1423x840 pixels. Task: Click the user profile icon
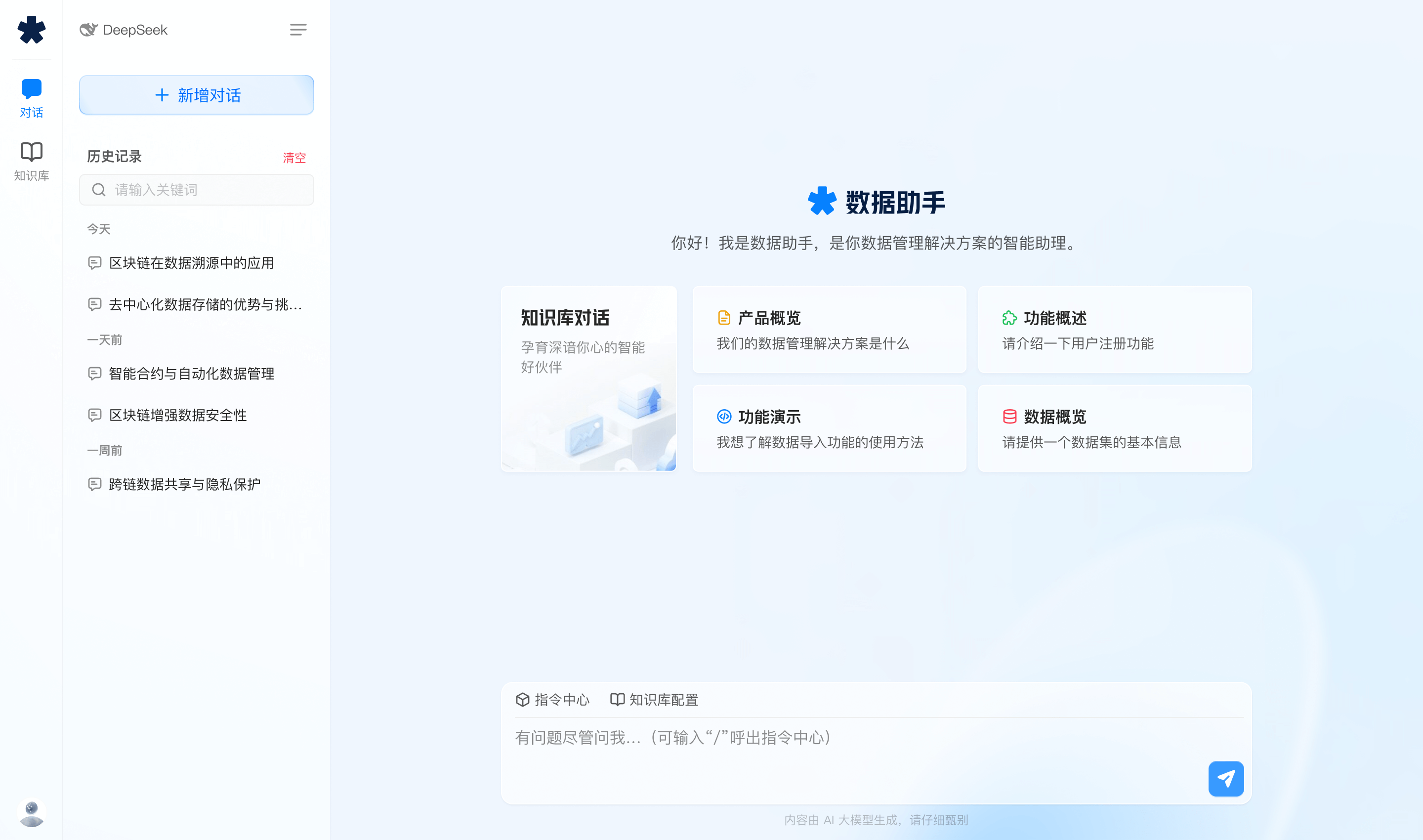coord(30,811)
